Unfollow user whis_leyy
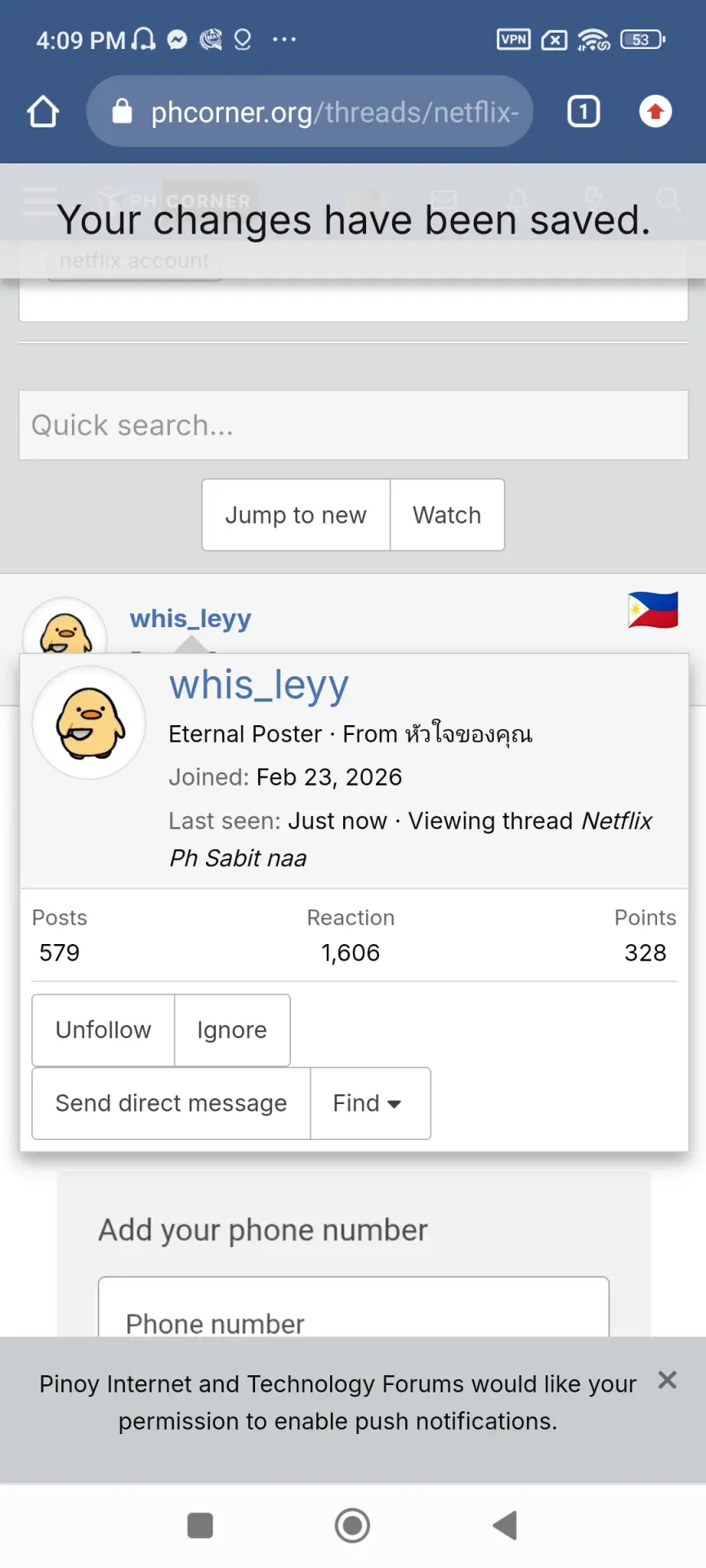Viewport: 706px width, 1568px height. click(103, 1030)
